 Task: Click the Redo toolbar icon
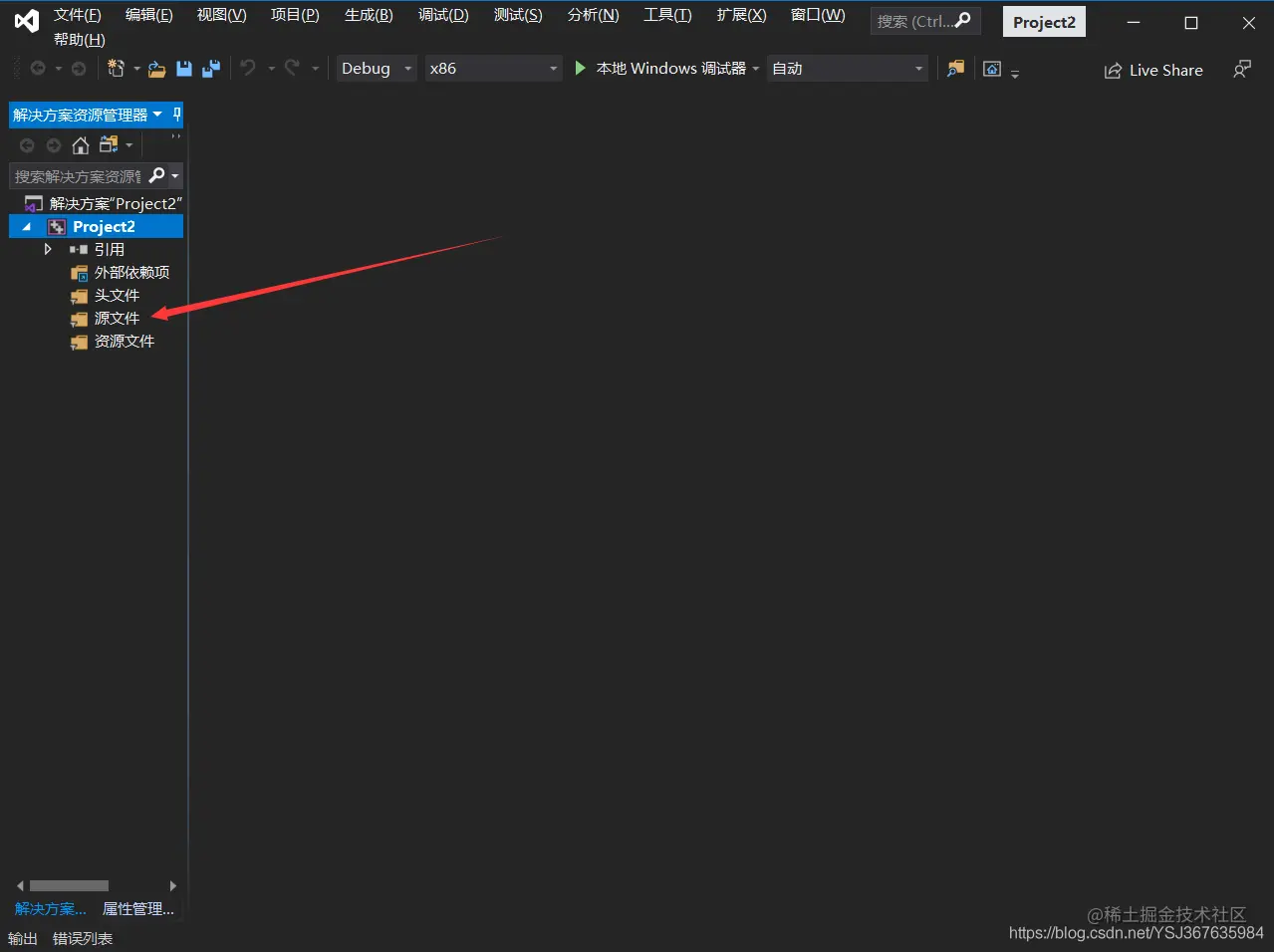coord(292,68)
